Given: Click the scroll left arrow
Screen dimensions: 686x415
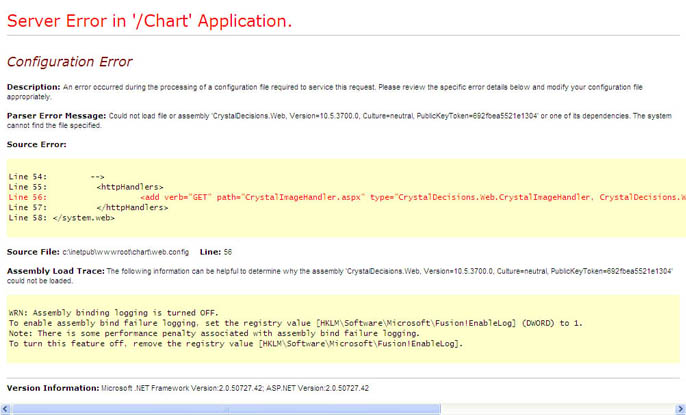Looking at the screenshot, I should (5, 409).
